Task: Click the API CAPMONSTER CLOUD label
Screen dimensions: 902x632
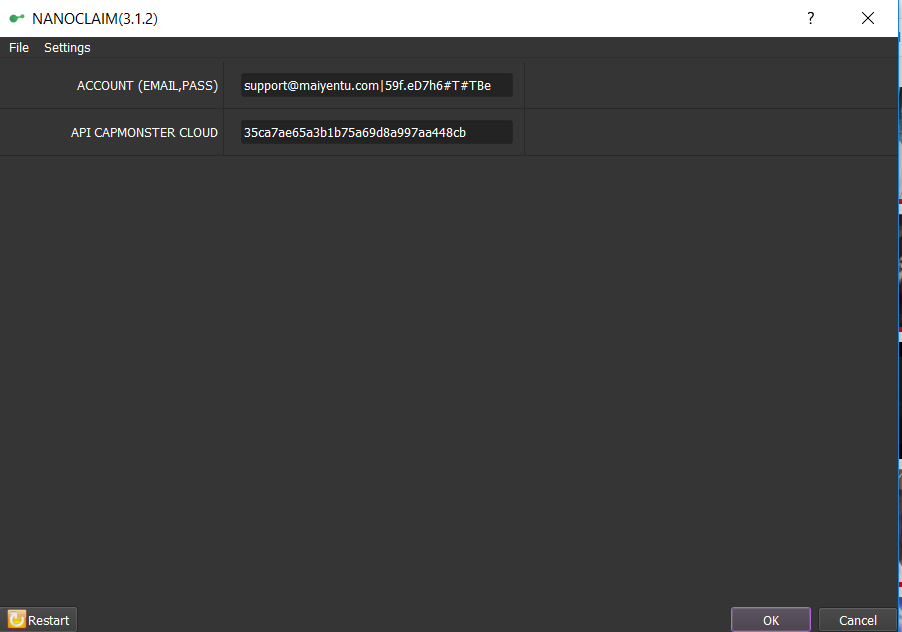Action: (144, 133)
